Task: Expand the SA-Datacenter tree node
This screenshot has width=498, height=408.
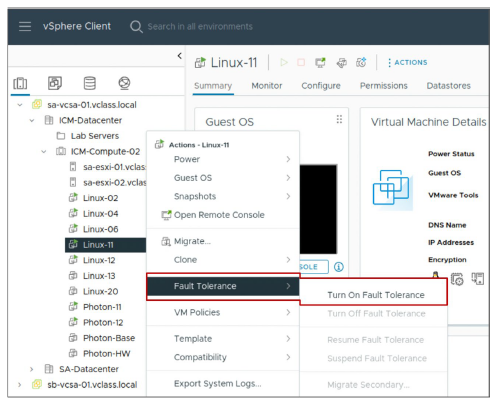Action: (32, 369)
